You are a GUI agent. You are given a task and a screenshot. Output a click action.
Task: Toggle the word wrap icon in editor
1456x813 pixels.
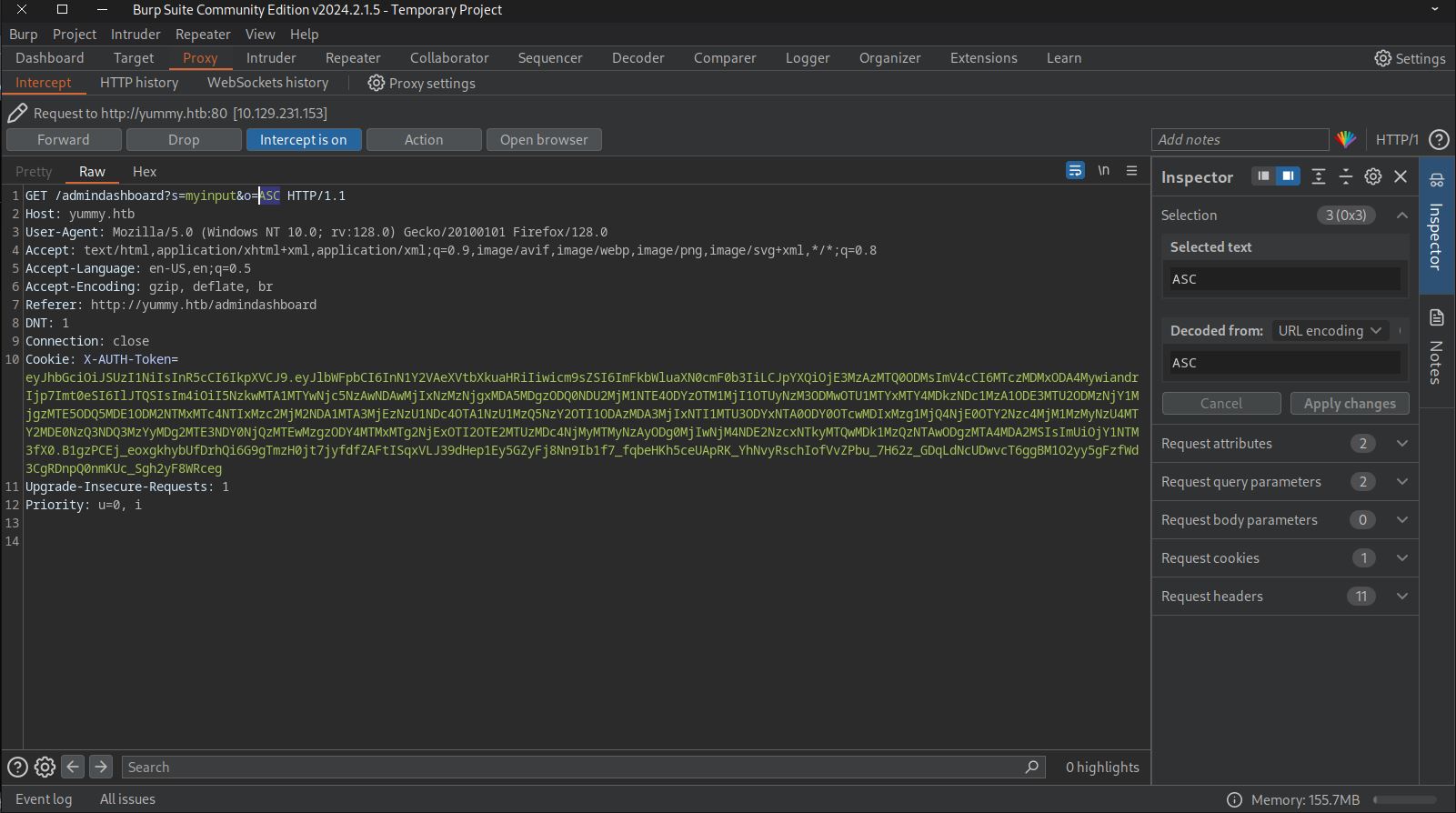click(x=1075, y=170)
